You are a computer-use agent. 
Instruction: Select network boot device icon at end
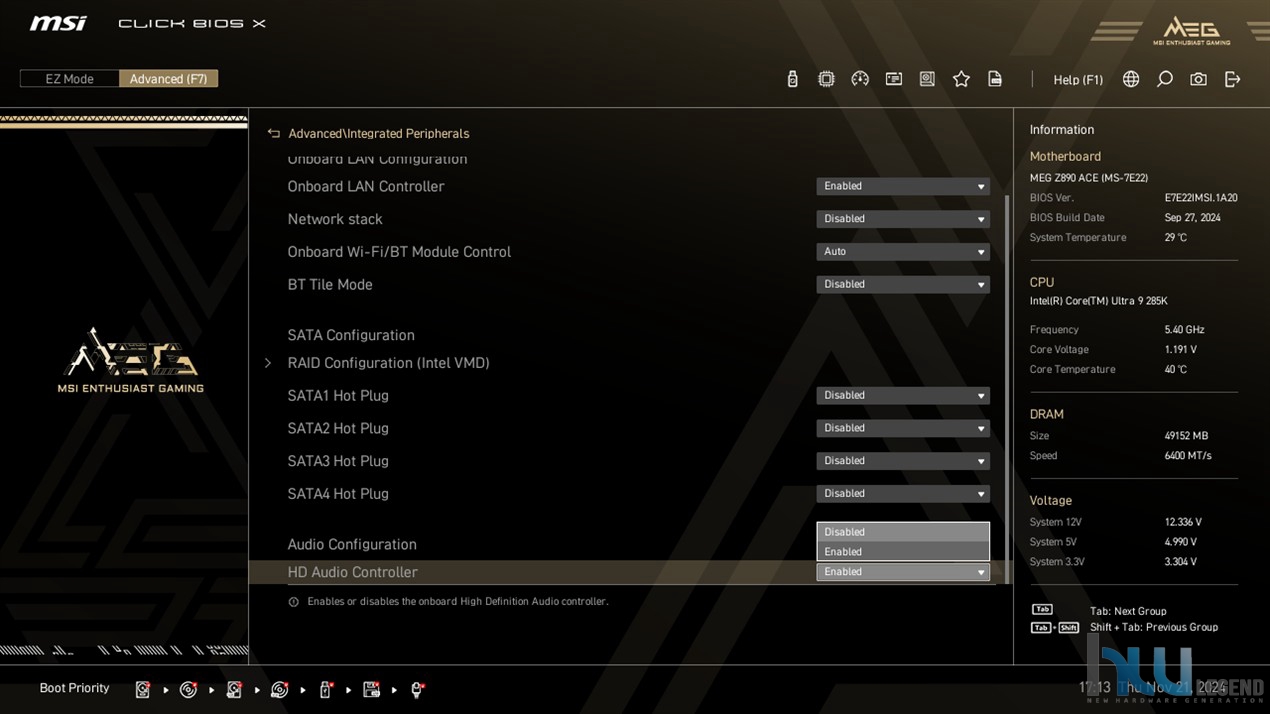[417, 689]
